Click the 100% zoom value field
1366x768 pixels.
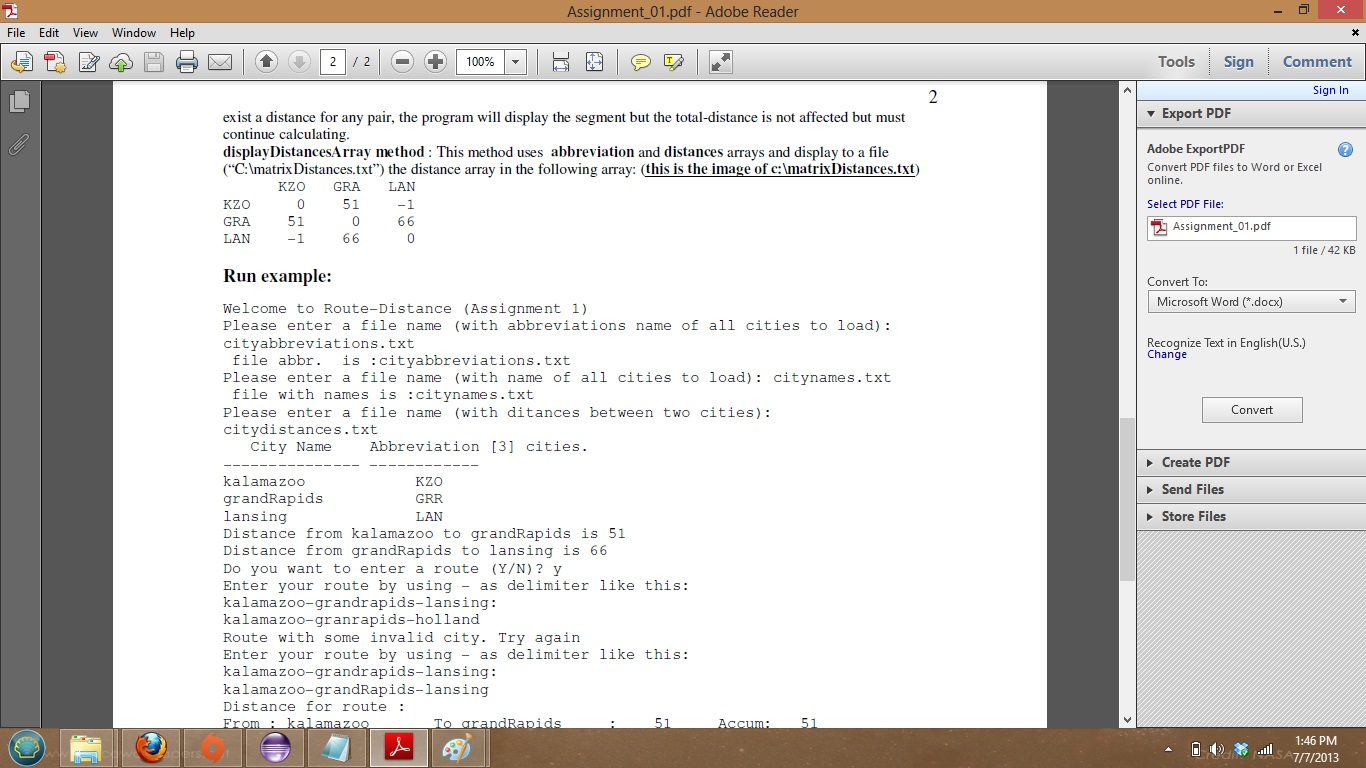coord(480,62)
